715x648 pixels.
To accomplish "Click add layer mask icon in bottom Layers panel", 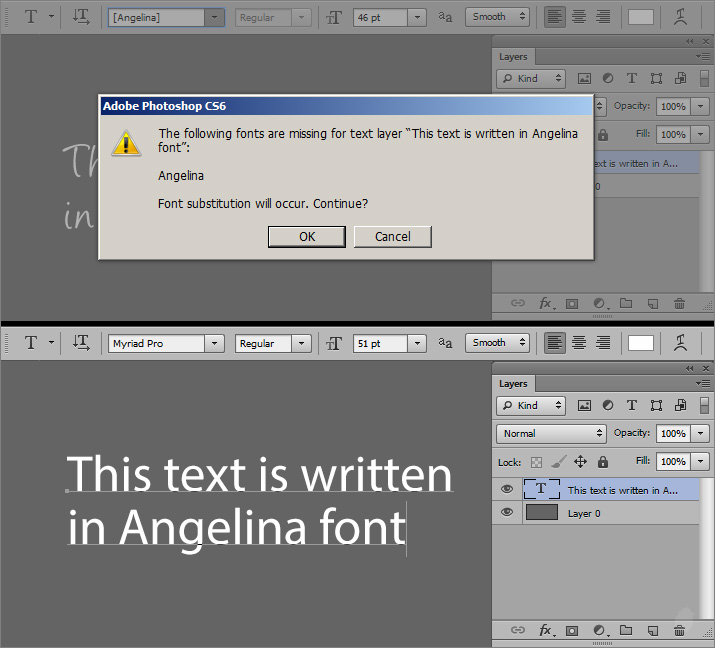I will [572, 630].
